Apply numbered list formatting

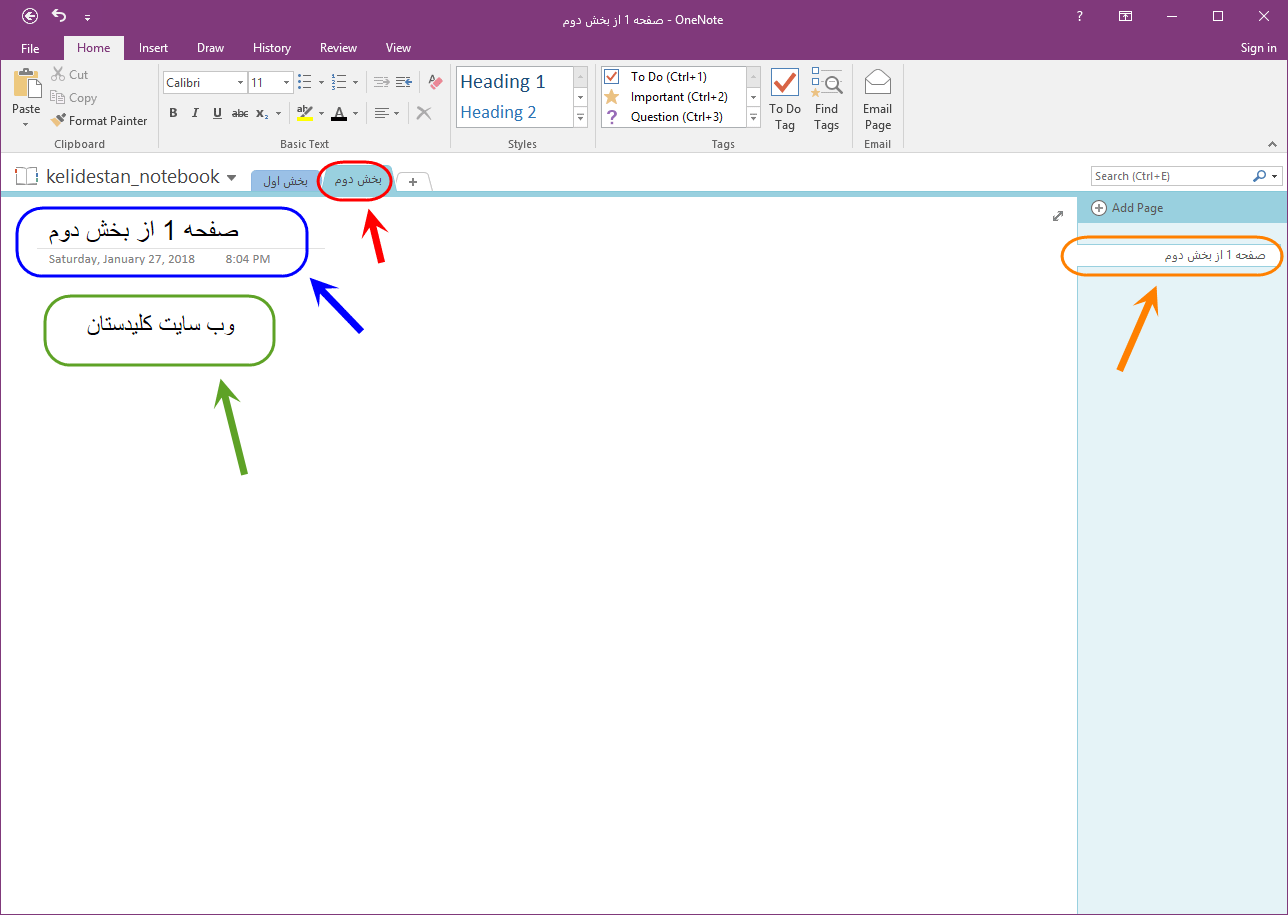coord(339,82)
